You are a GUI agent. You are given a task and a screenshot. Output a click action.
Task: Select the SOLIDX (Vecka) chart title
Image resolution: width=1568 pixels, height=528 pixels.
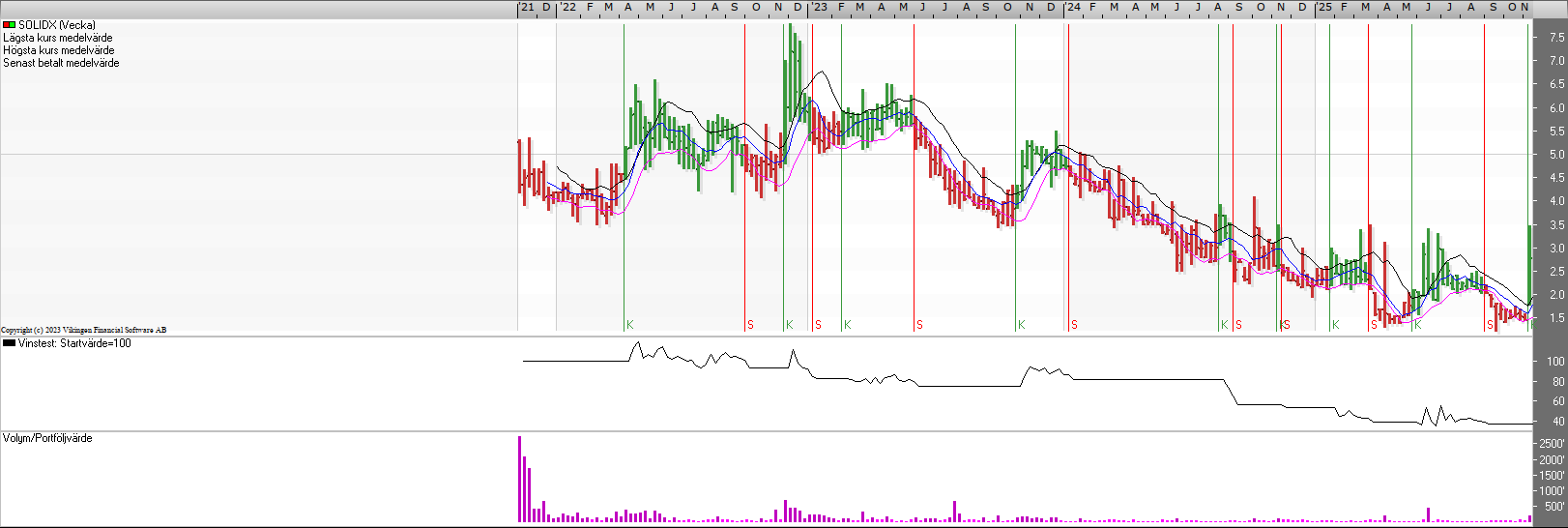(x=57, y=25)
